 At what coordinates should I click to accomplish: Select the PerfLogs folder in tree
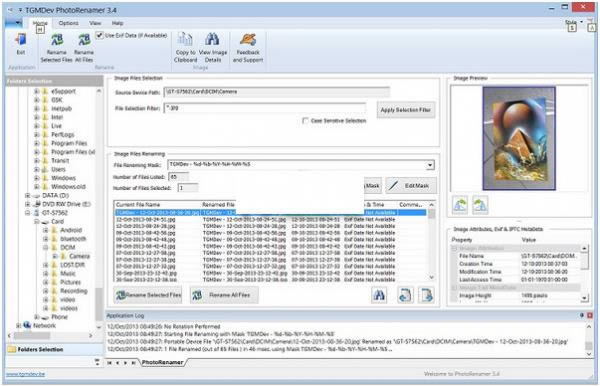tap(62, 135)
